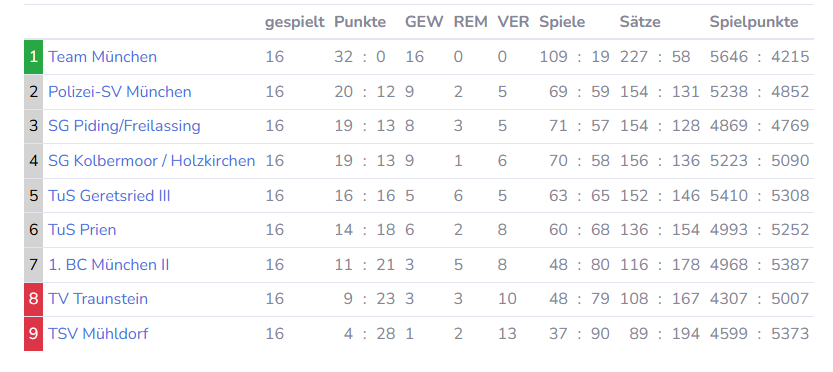The height and width of the screenshot is (372, 833).
Task: Visit TuS Geretsried III team page
Action: (x=109, y=196)
